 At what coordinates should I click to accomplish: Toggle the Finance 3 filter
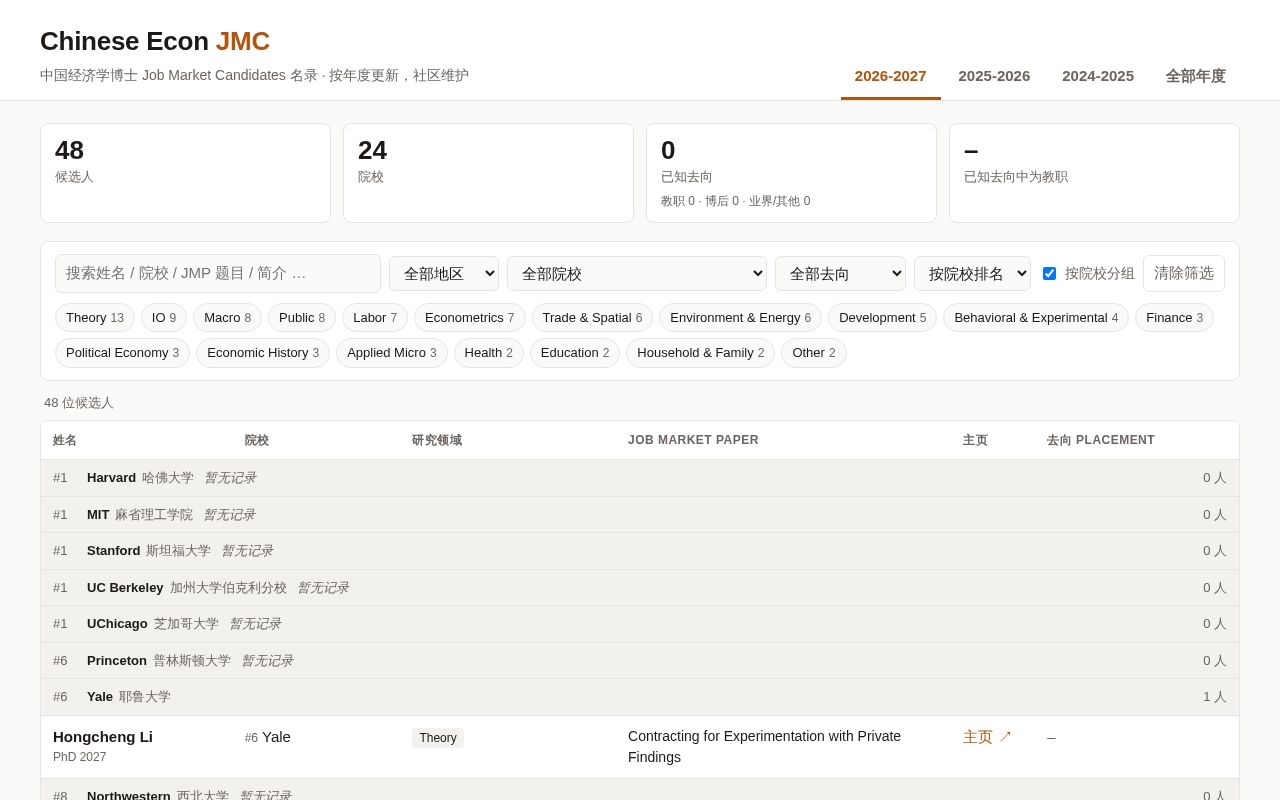[x=1174, y=318]
